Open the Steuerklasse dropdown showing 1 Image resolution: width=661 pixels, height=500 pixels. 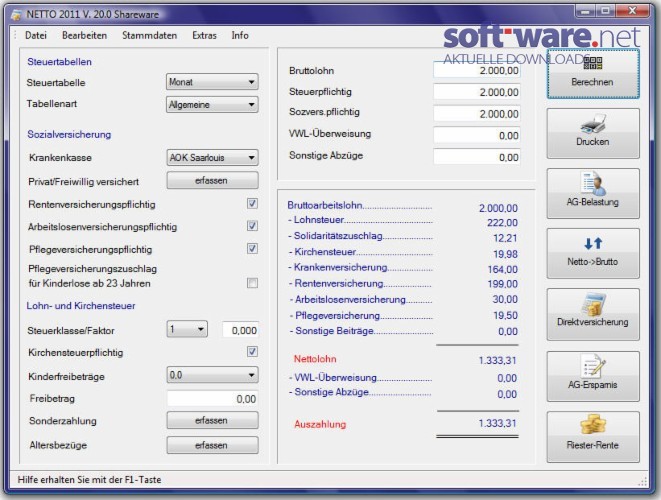pos(187,329)
